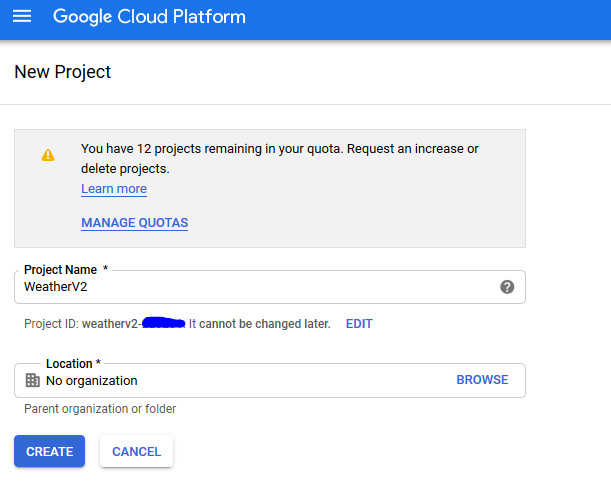This screenshot has width=611, height=484.
Task: Cancel the new project creation
Action: 136,452
